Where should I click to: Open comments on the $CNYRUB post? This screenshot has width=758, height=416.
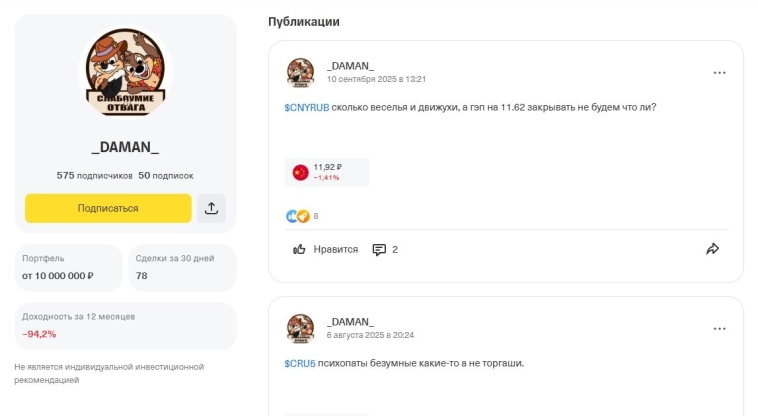385,249
